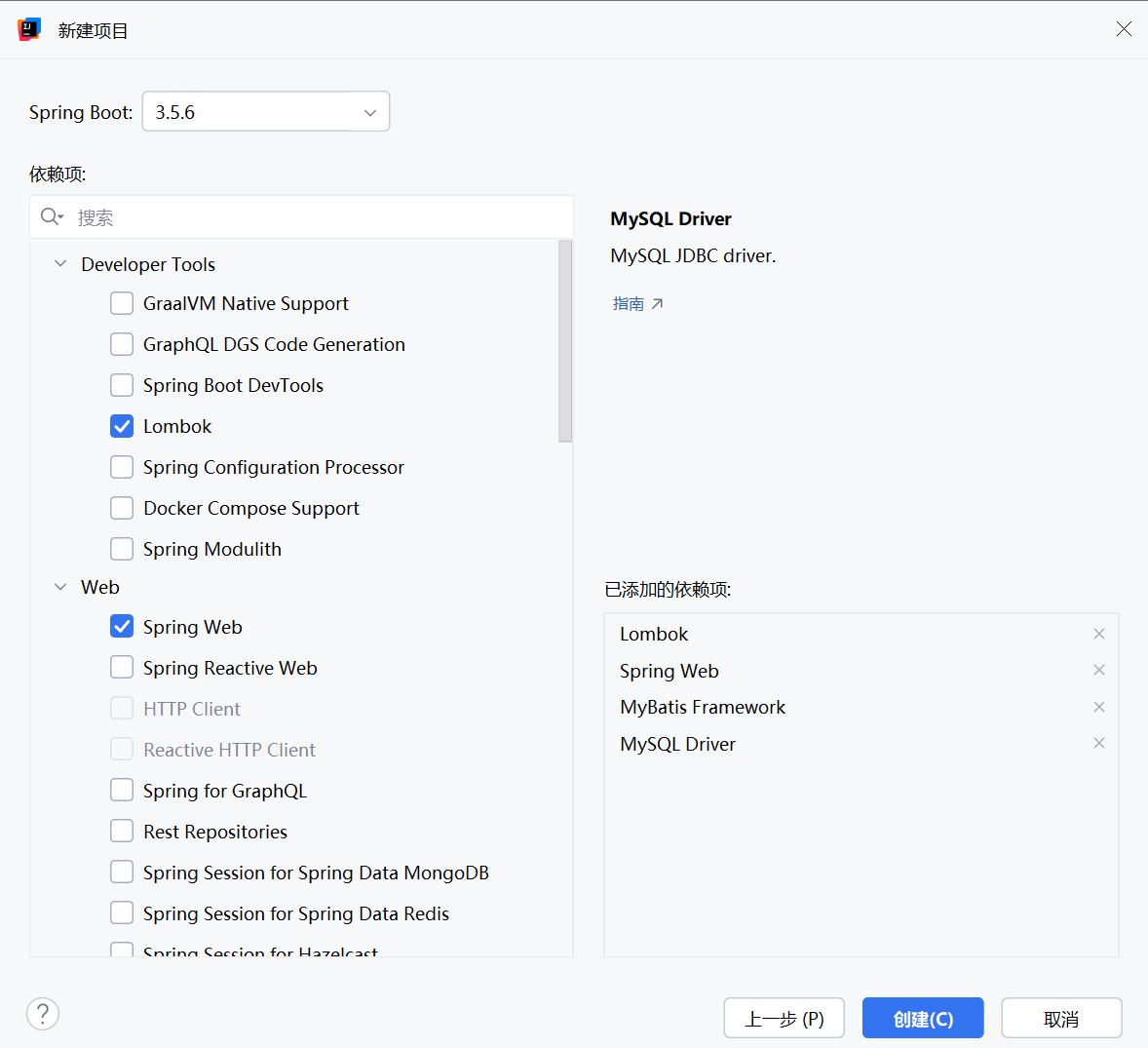
Task: Click the IntelliJ IDEA logo icon
Action: tap(29, 30)
